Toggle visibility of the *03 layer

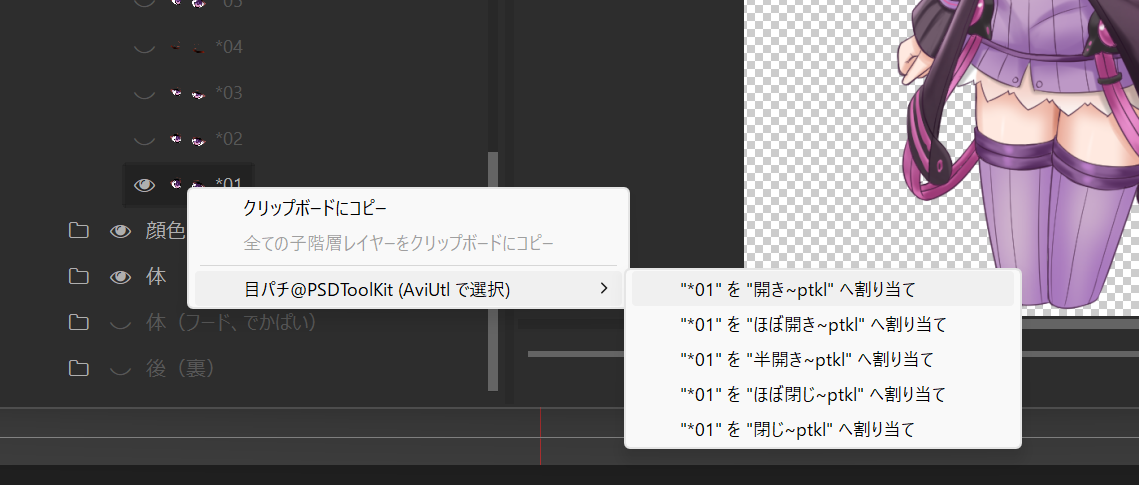pos(145,93)
